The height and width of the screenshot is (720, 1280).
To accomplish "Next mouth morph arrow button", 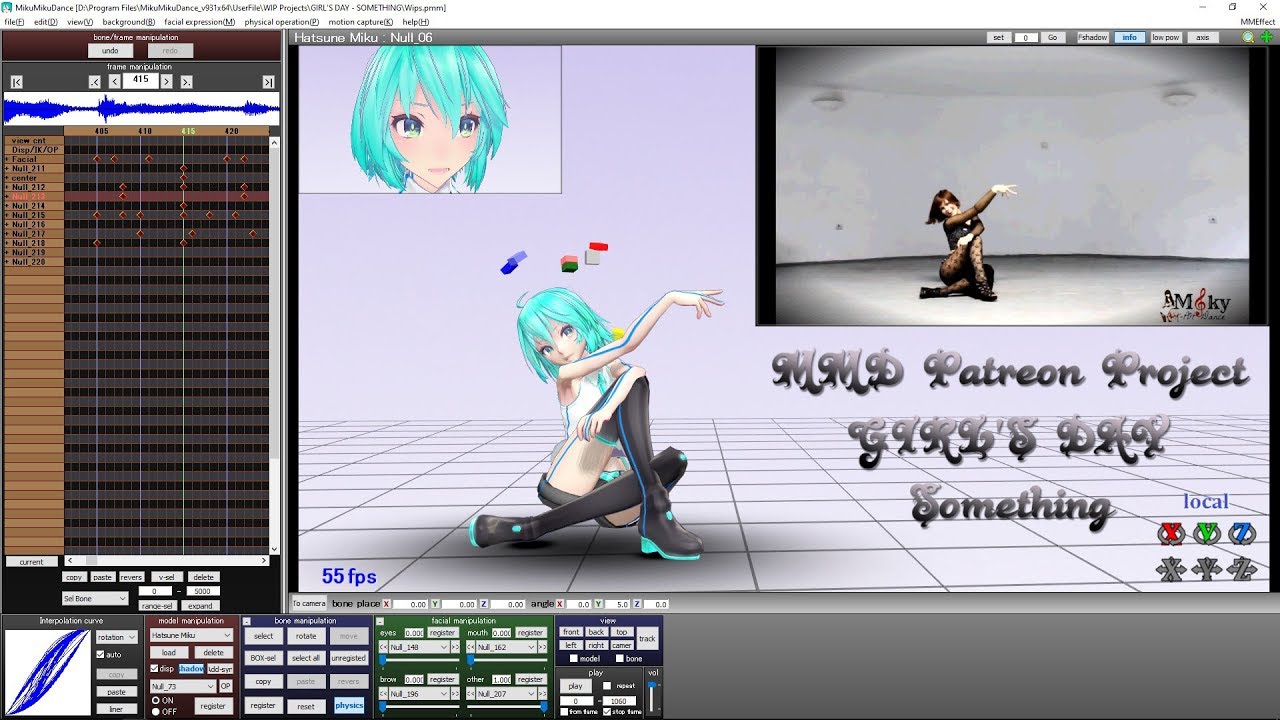I will point(544,647).
